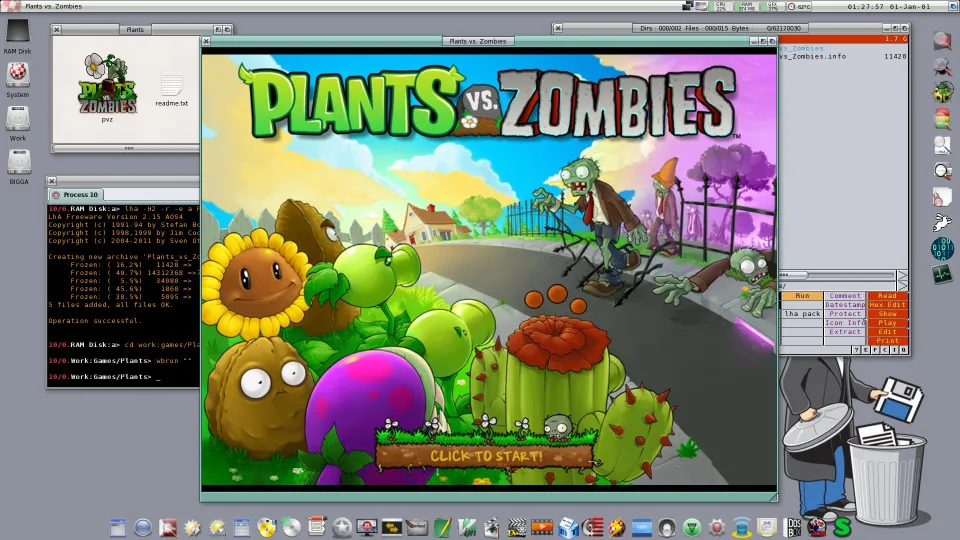Launch the green S icon in dock
The image size is (960, 540).
842,527
